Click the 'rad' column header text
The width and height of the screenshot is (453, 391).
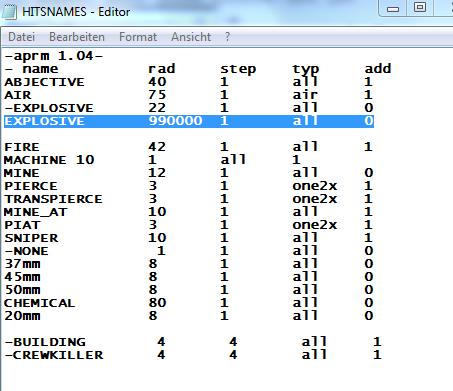point(161,69)
